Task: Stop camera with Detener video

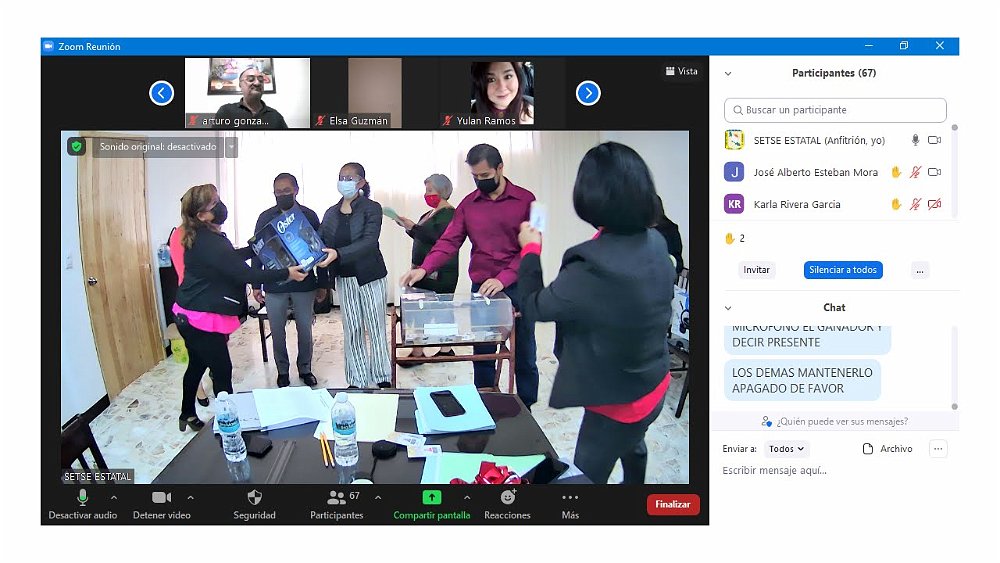Action: click(161, 498)
